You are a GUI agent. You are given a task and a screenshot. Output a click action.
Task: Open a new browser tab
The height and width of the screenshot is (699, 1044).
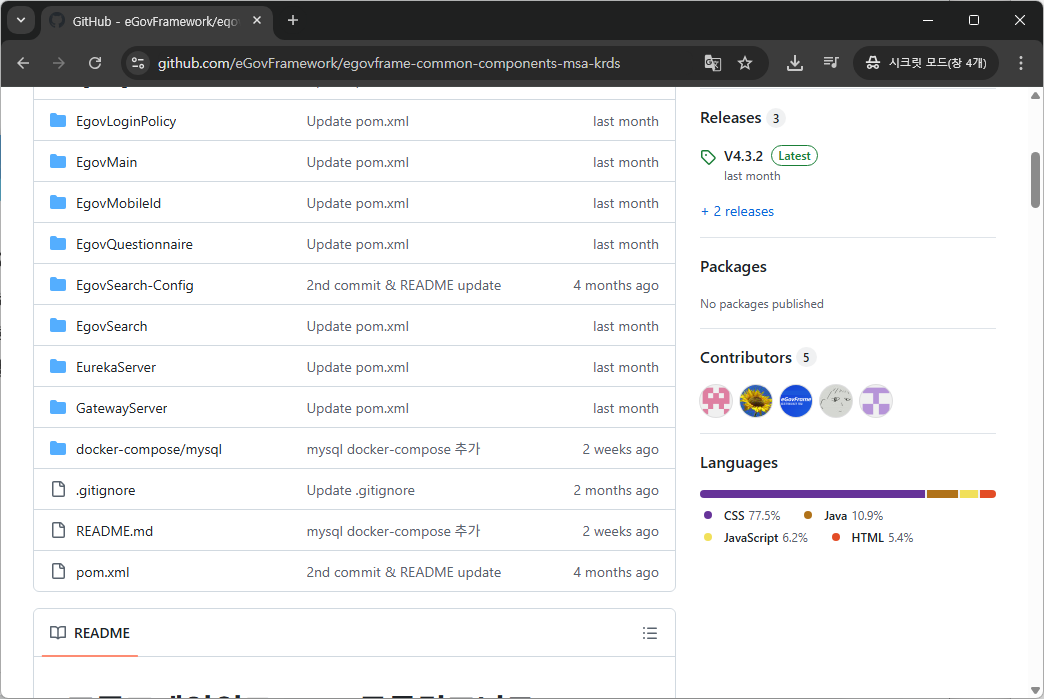point(293,21)
